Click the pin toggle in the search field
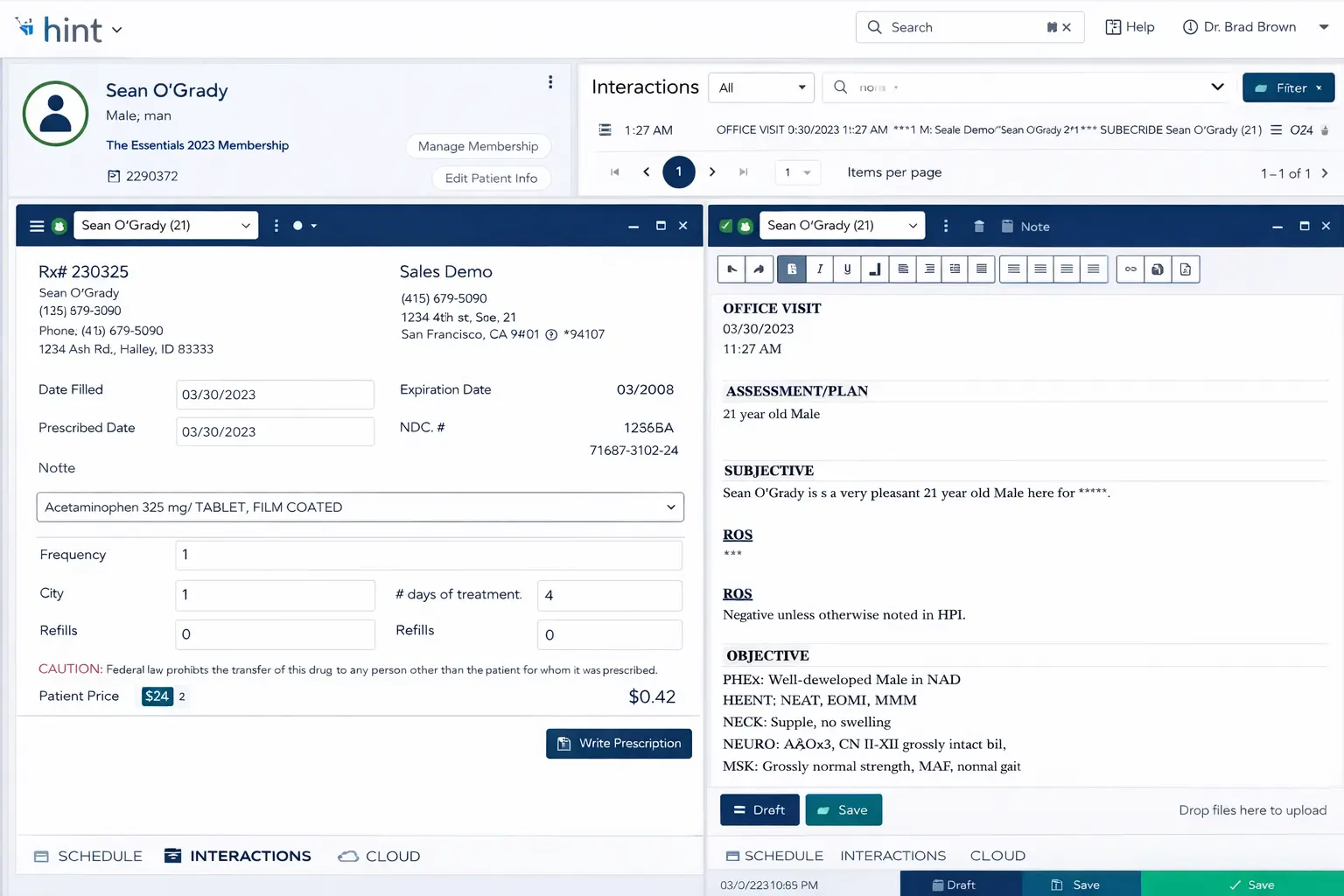Image resolution: width=1344 pixels, height=896 pixels. [1051, 27]
